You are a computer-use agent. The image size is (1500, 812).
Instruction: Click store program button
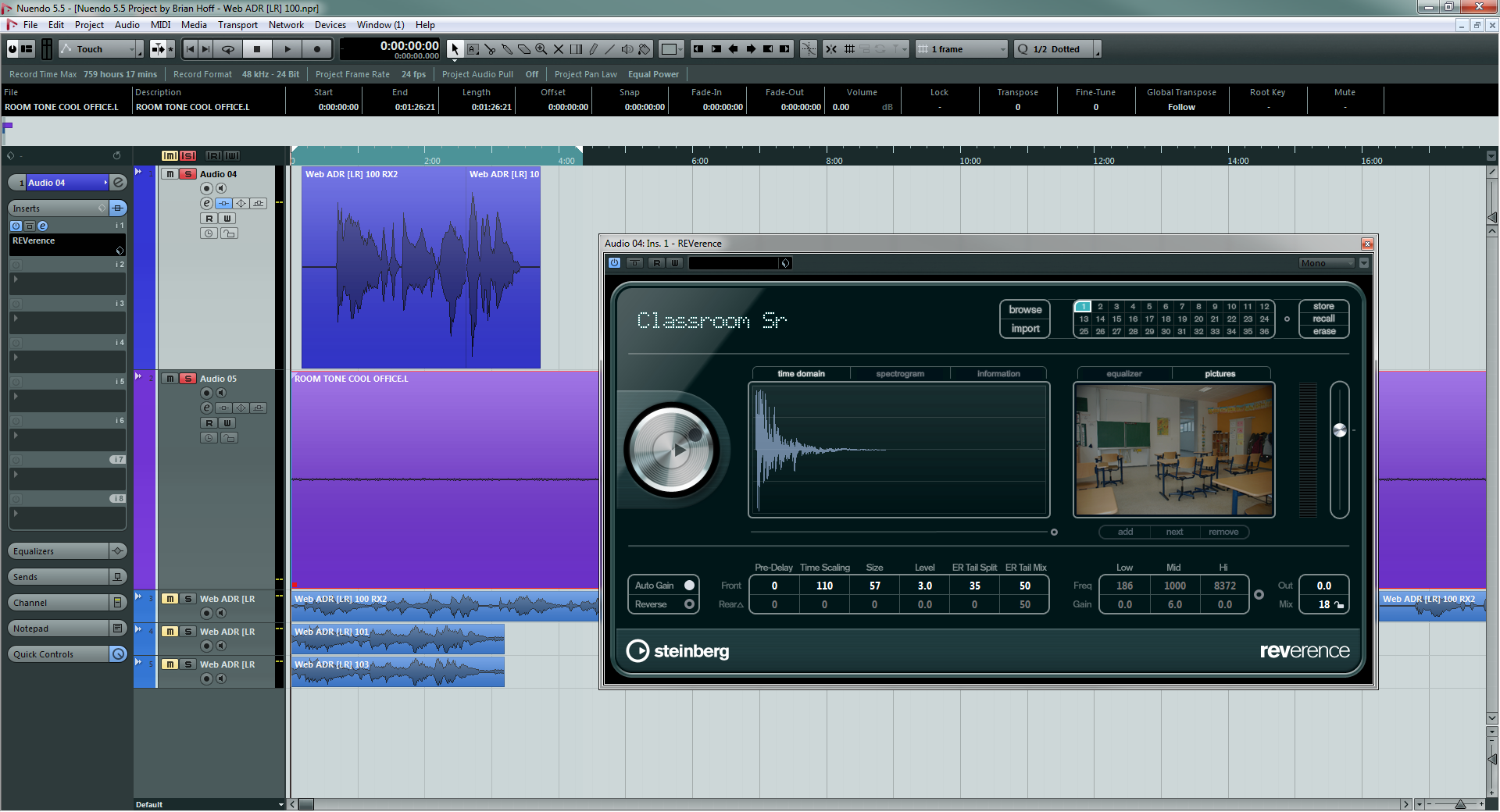pos(1323,306)
